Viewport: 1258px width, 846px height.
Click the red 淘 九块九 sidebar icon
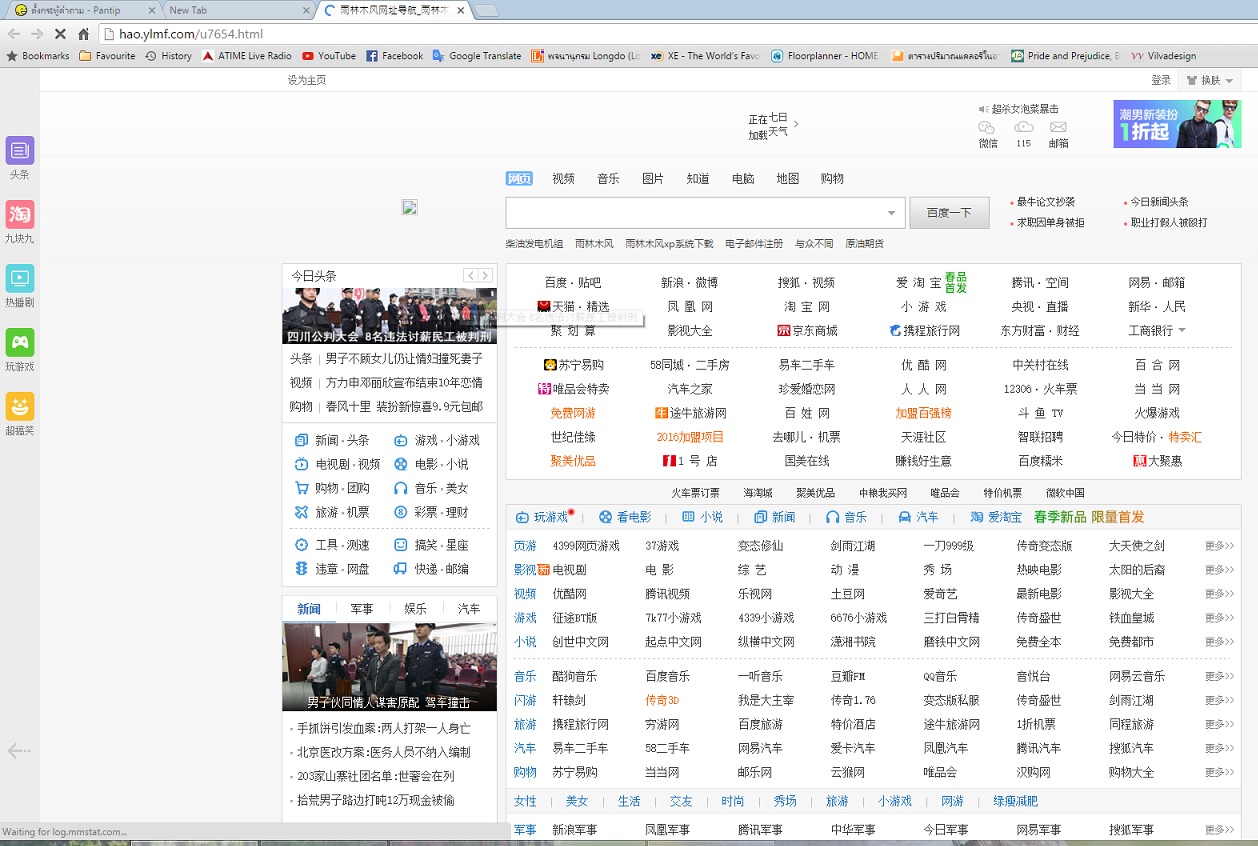[20, 215]
